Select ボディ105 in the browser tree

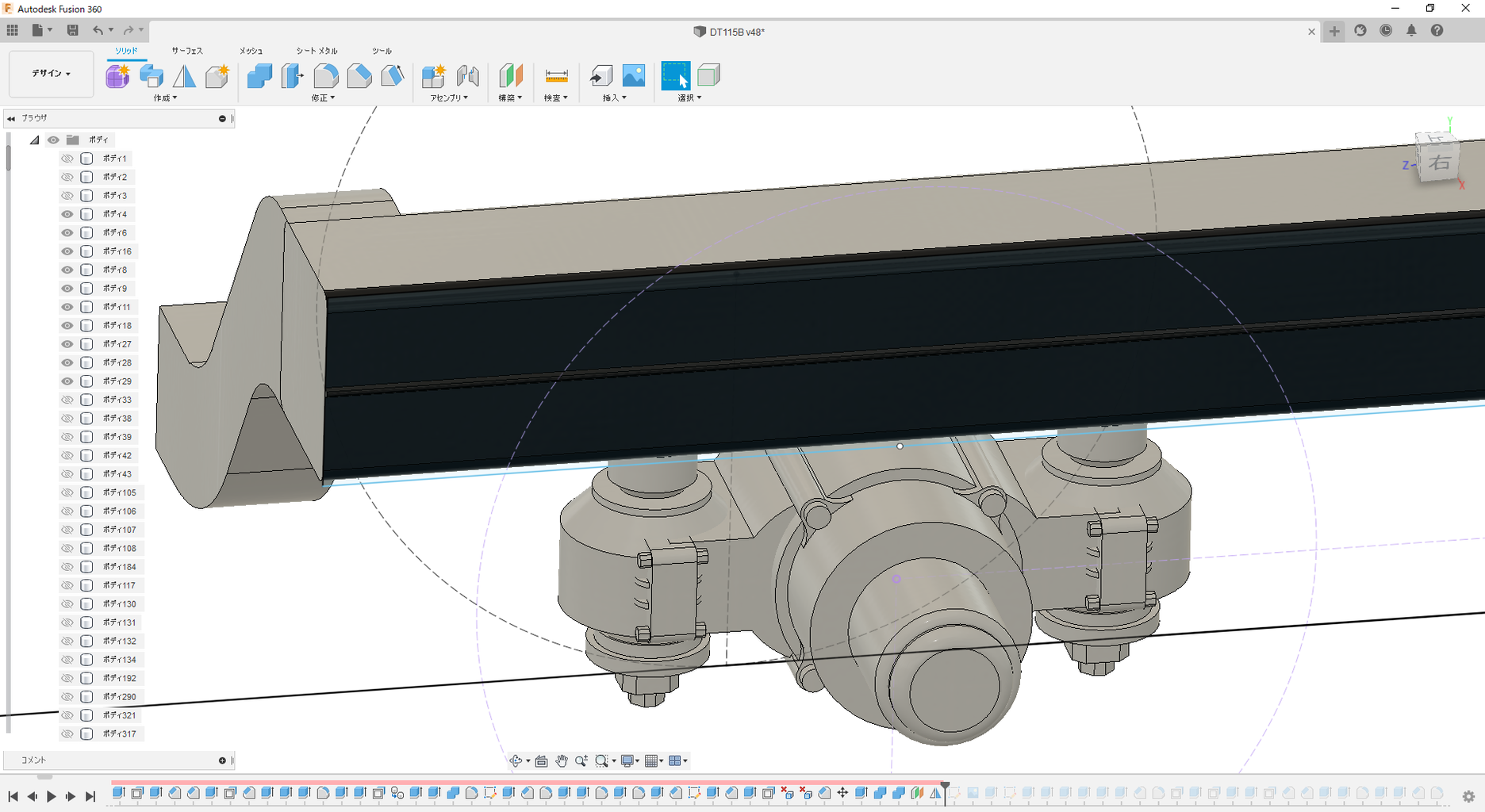[119, 492]
